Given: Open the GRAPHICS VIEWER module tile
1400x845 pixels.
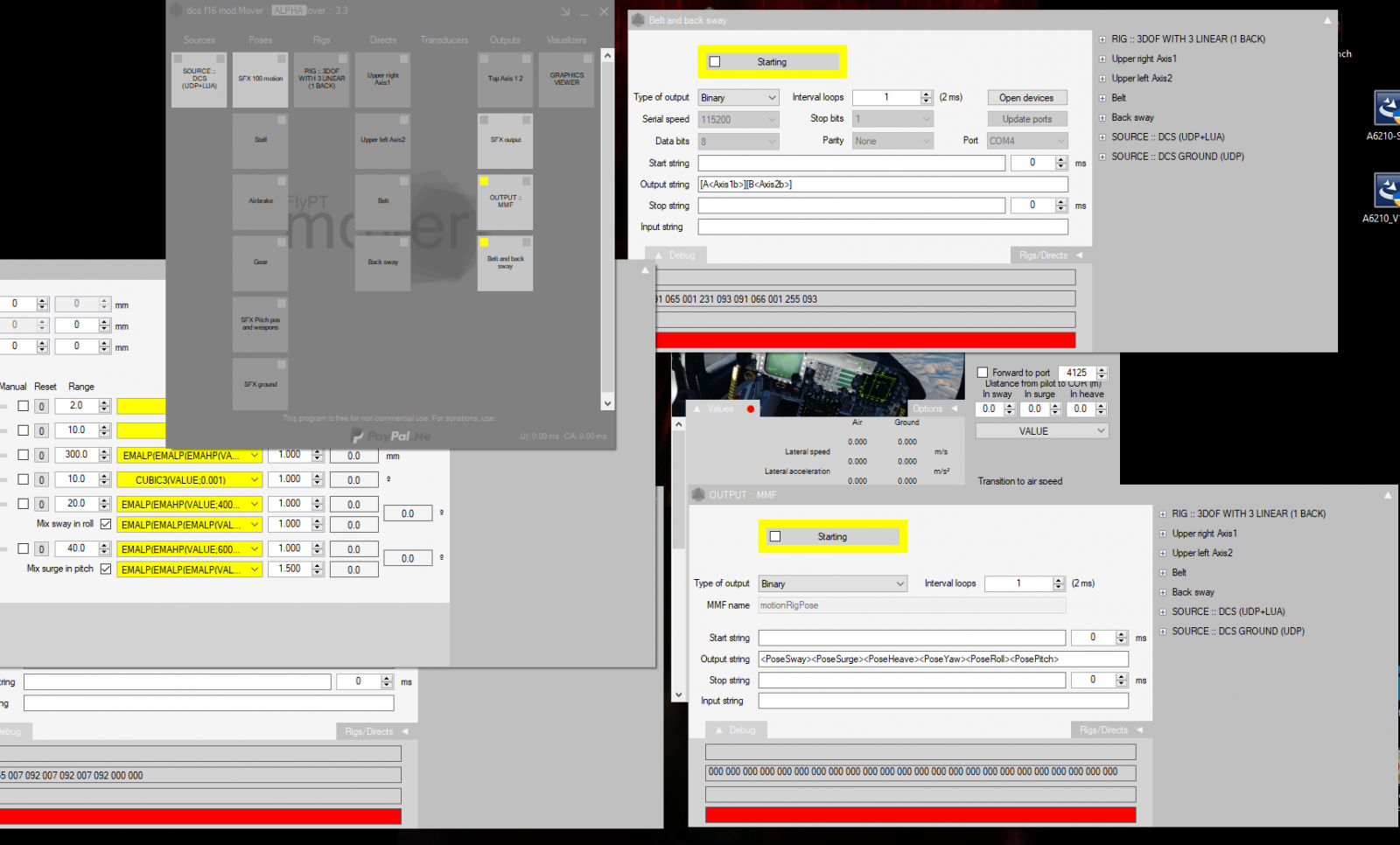Looking at the screenshot, I should (x=566, y=80).
